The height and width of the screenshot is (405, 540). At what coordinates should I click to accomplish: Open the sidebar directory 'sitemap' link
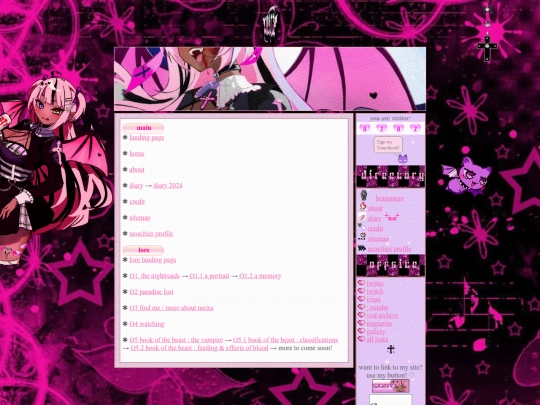[378, 239]
